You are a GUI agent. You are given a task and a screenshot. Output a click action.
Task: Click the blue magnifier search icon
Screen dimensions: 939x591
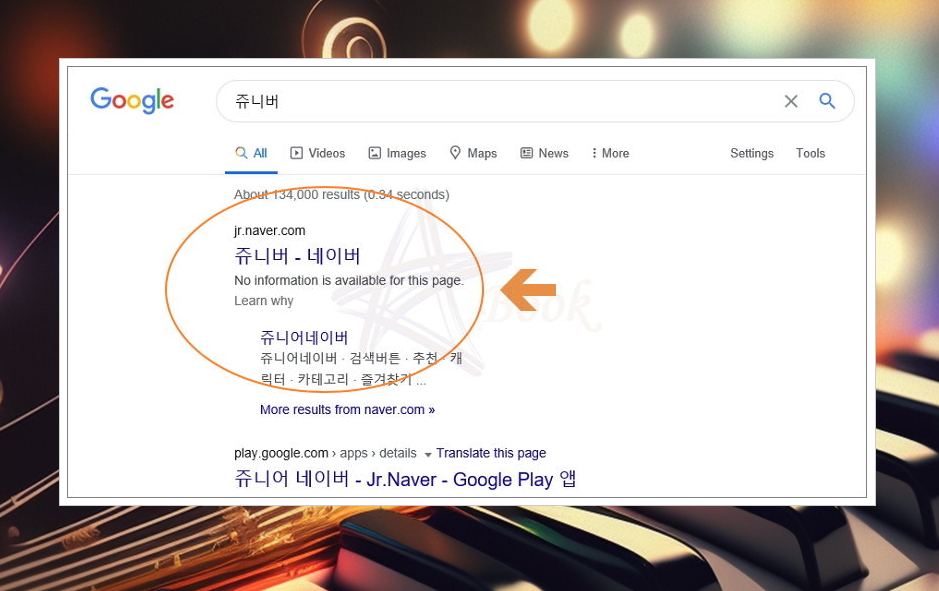pyautogui.click(x=827, y=101)
